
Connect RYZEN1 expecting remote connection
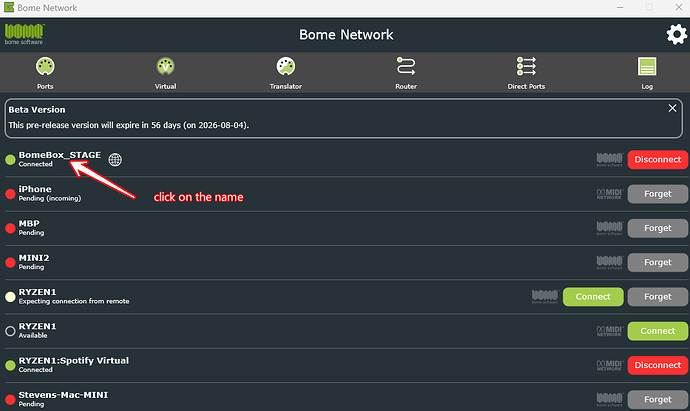pyautogui.click(x=593, y=297)
